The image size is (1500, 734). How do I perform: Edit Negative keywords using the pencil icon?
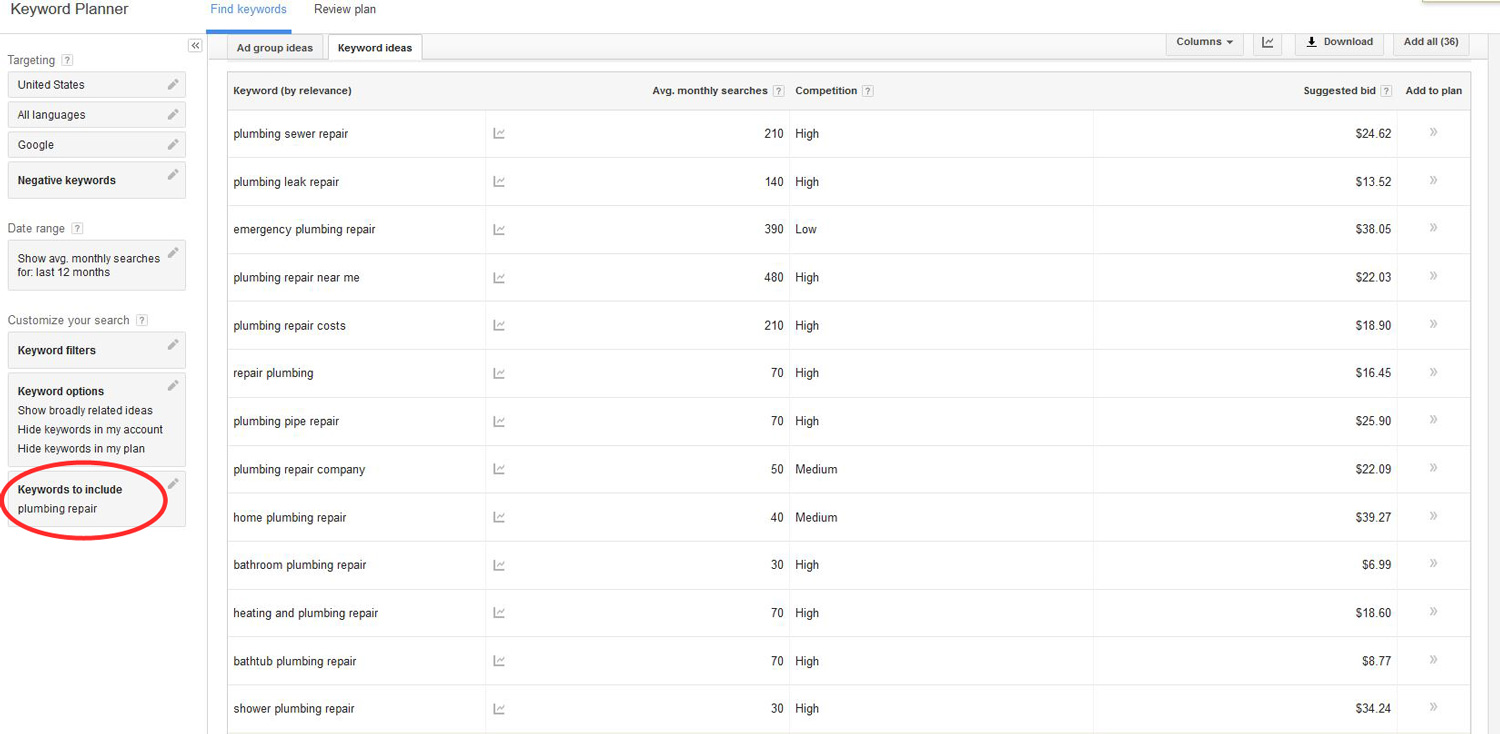click(171, 177)
